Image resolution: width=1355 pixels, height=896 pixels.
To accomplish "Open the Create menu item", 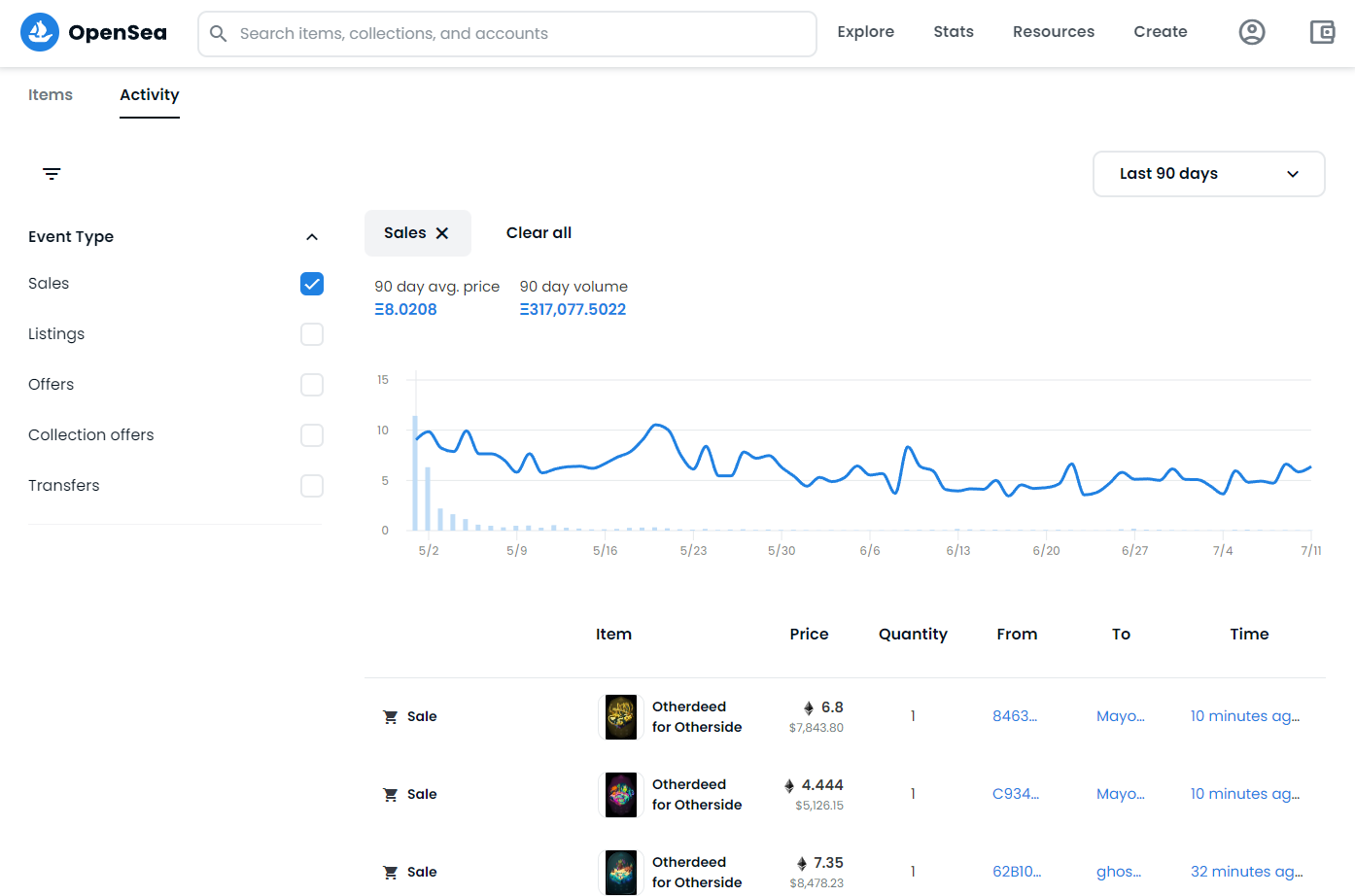I will tap(1161, 32).
